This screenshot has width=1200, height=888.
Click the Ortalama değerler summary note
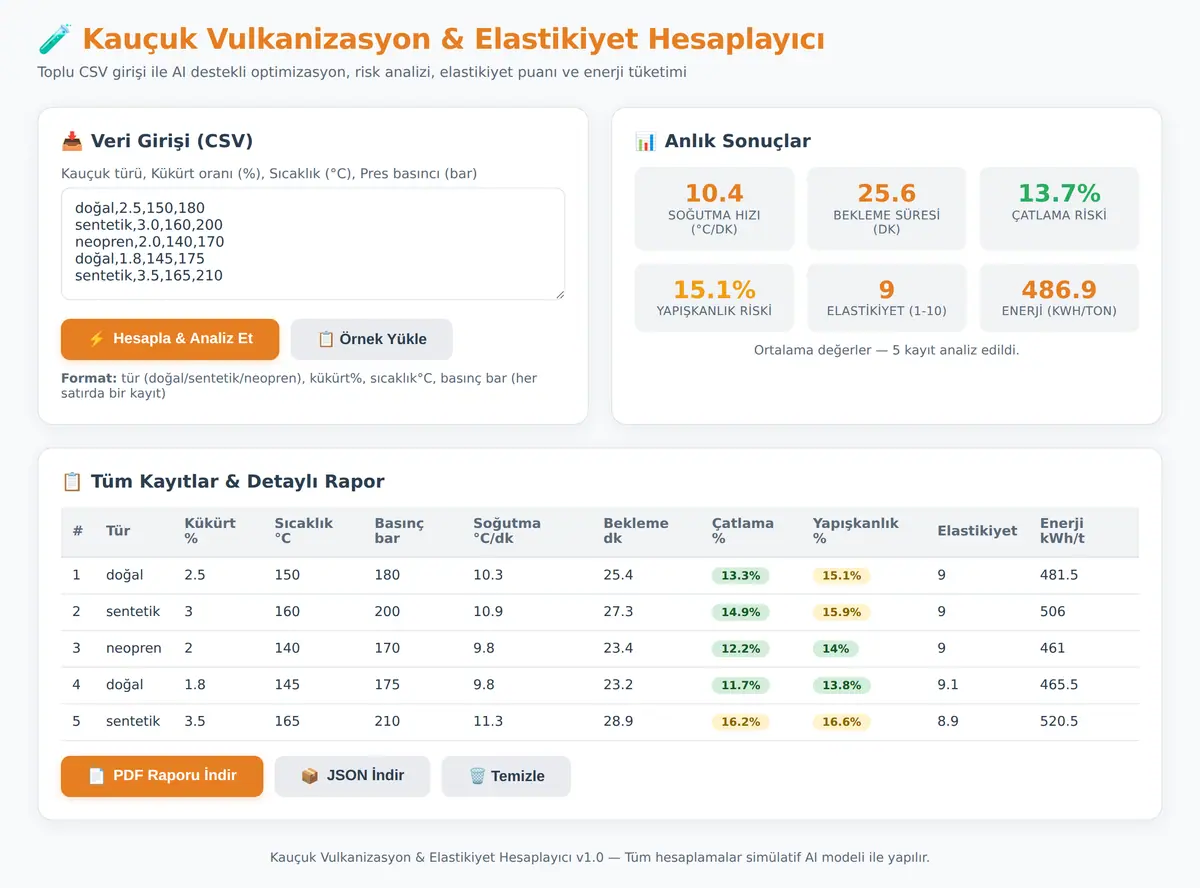[887, 350]
